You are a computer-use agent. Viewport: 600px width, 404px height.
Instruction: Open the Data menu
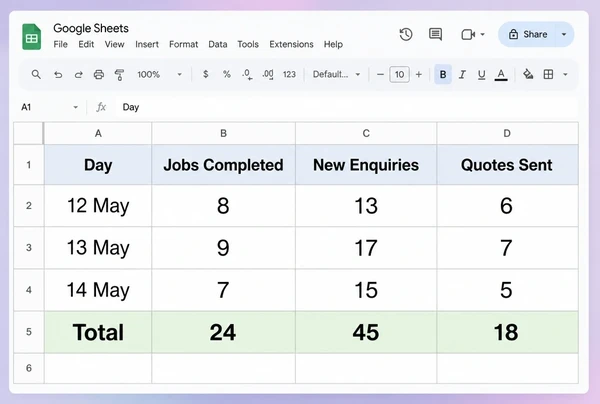(x=218, y=44)
